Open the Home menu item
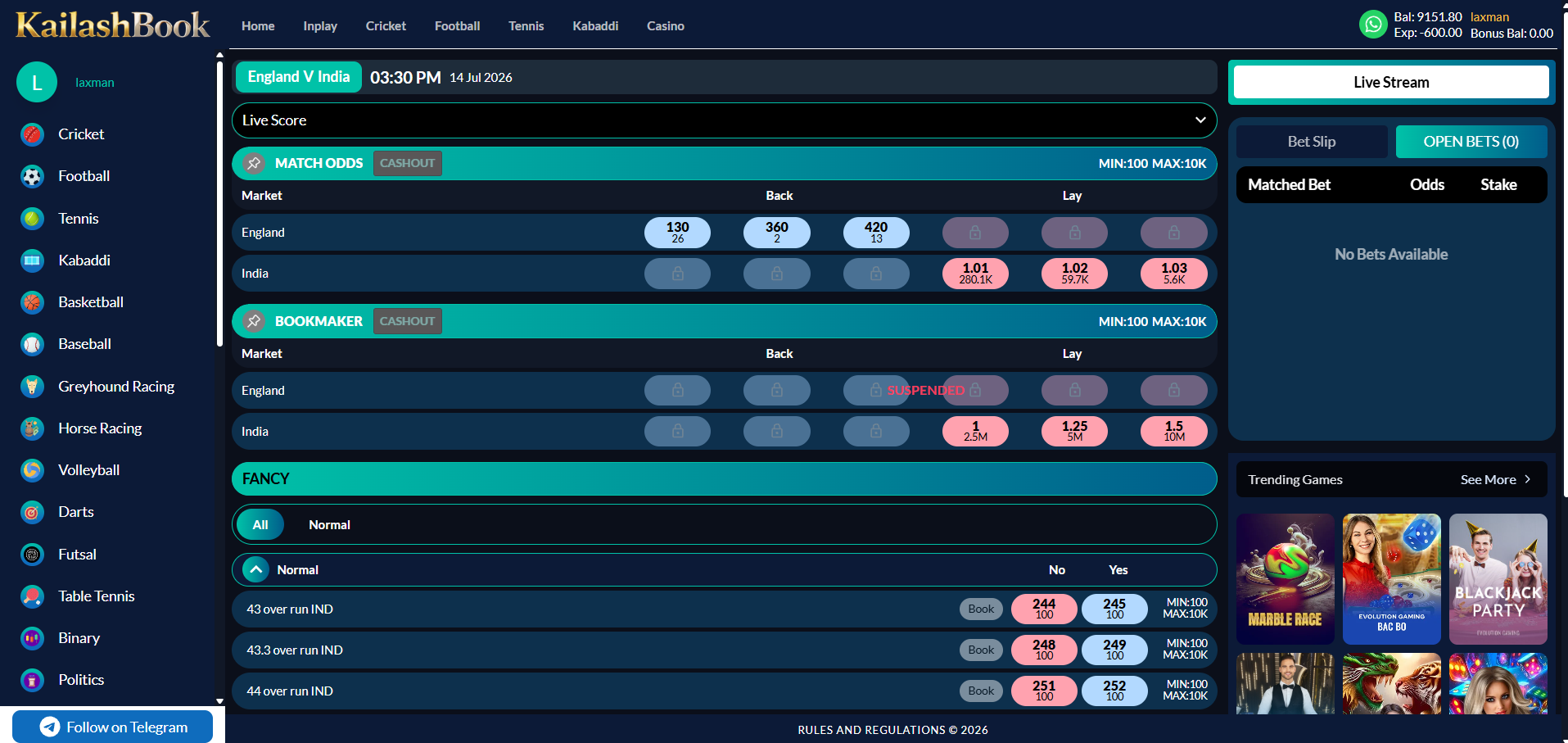 258,26
